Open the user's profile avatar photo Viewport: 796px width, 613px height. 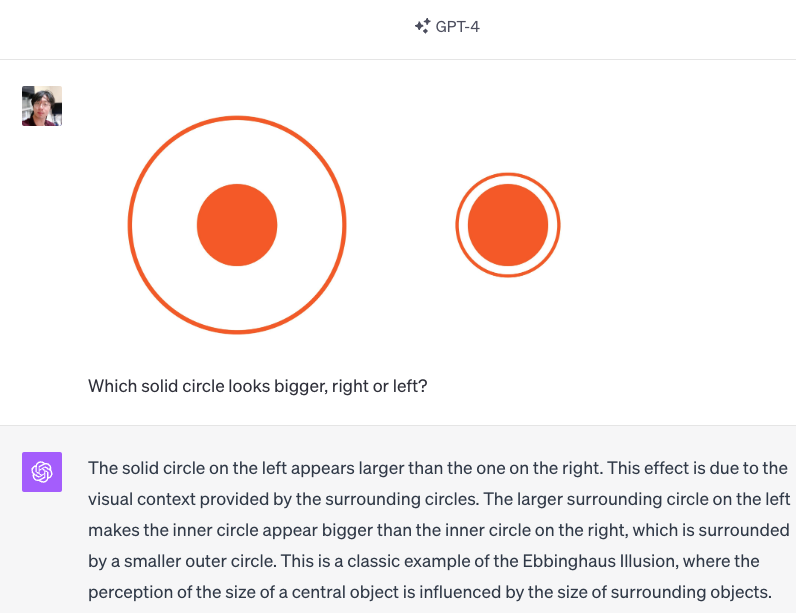(x=42, y=106)
